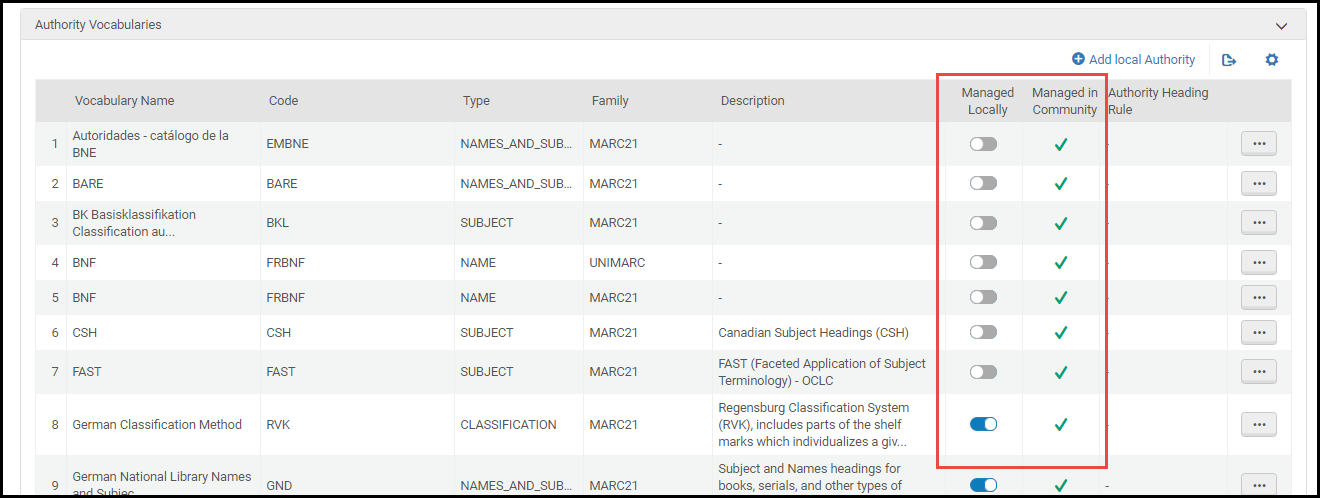
Task: Open row actions menu for BARE
Action: tap(1258, 183)
